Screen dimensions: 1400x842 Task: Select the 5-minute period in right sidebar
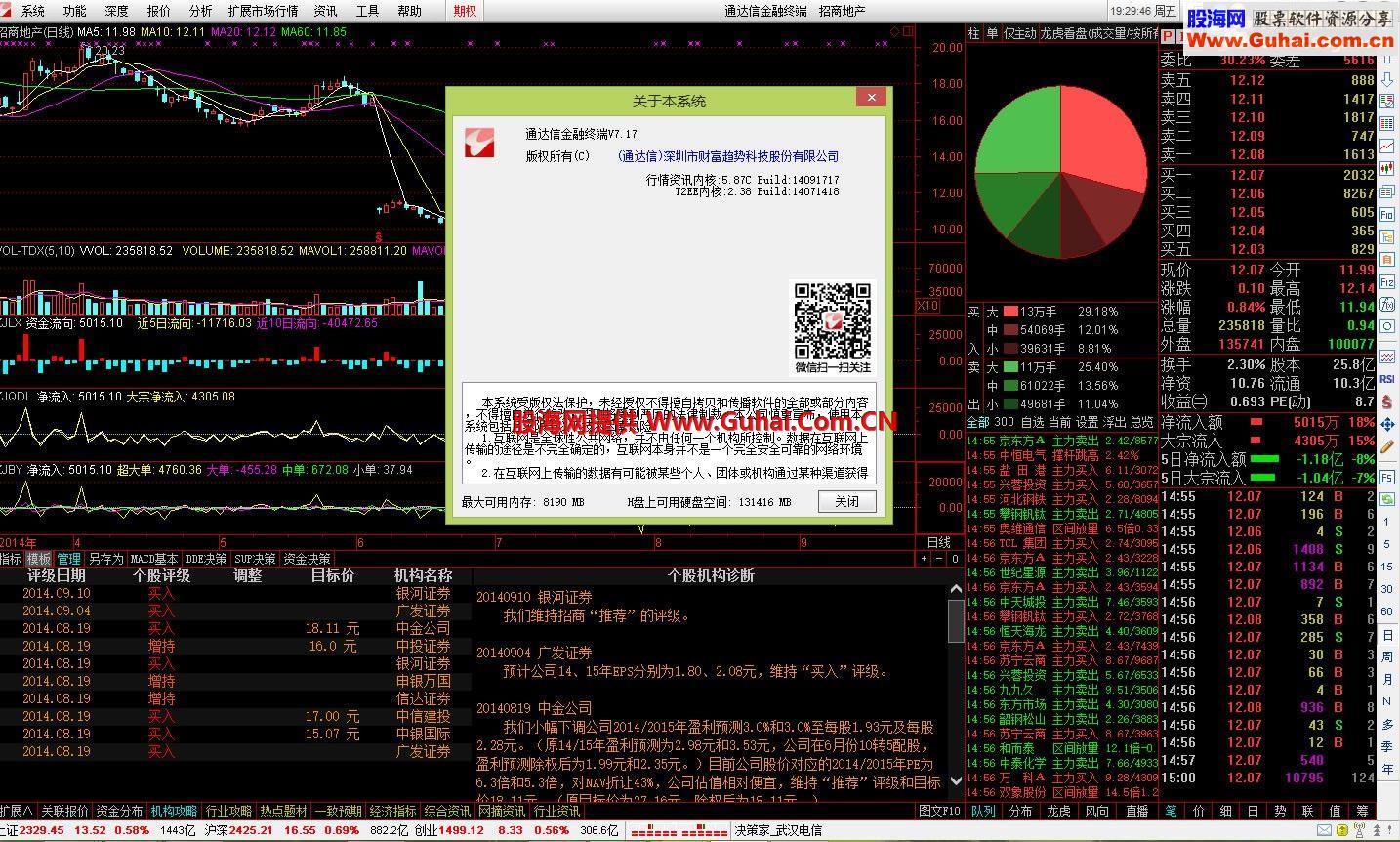click(1387, 543)
